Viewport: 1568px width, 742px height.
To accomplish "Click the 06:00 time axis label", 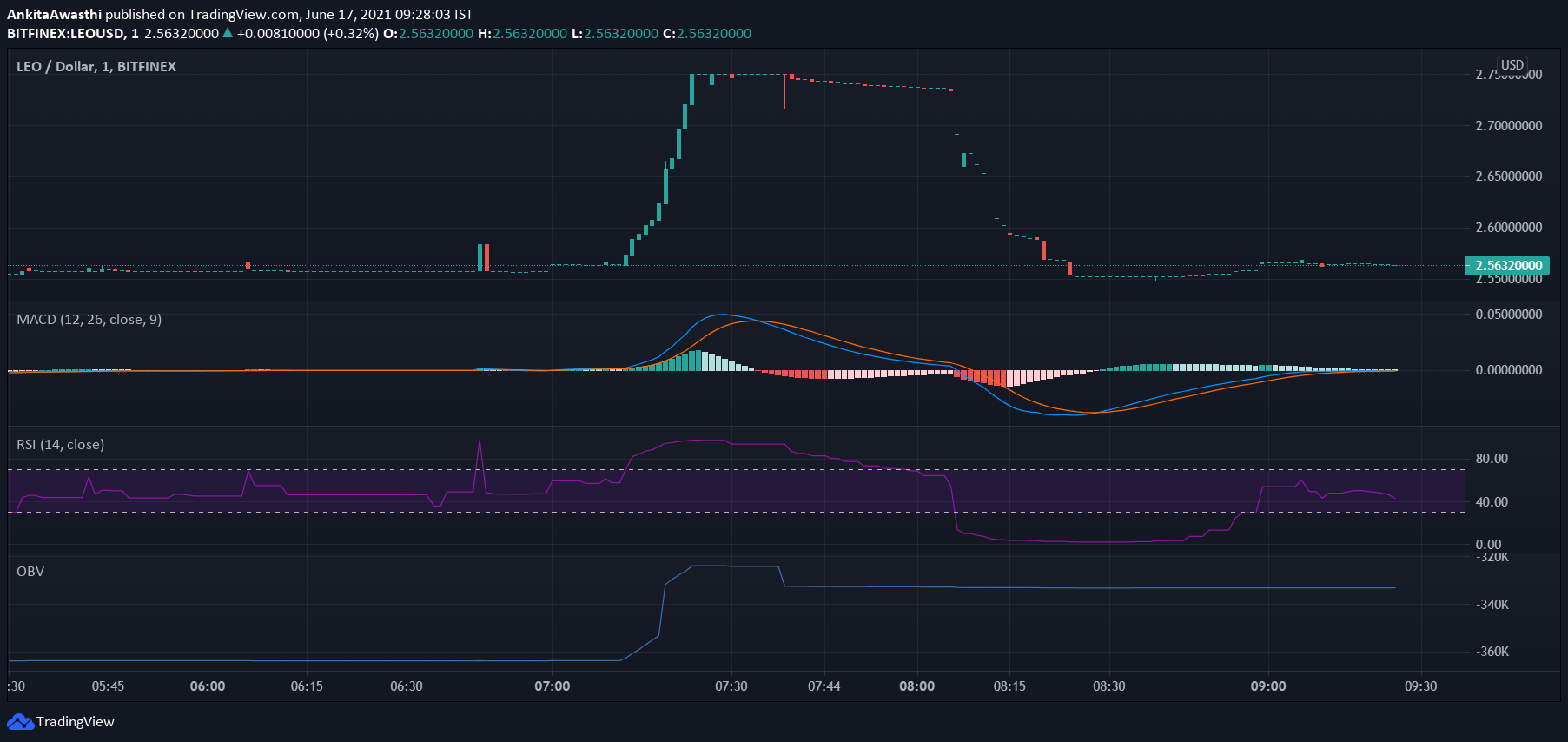I will pyautogui.click(x=207, y=686).
